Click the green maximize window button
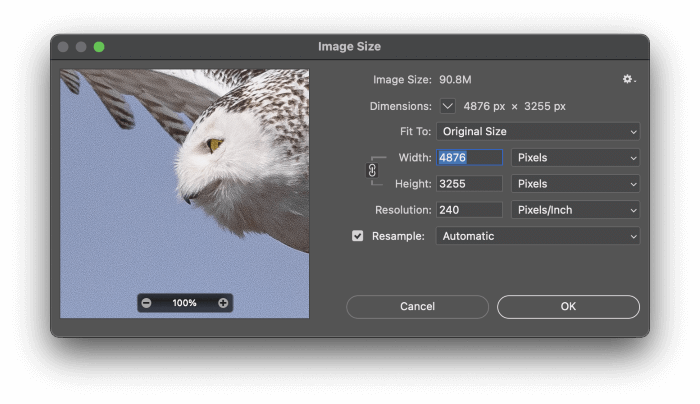This screenshot has width=700, height=404. point(99,47)
